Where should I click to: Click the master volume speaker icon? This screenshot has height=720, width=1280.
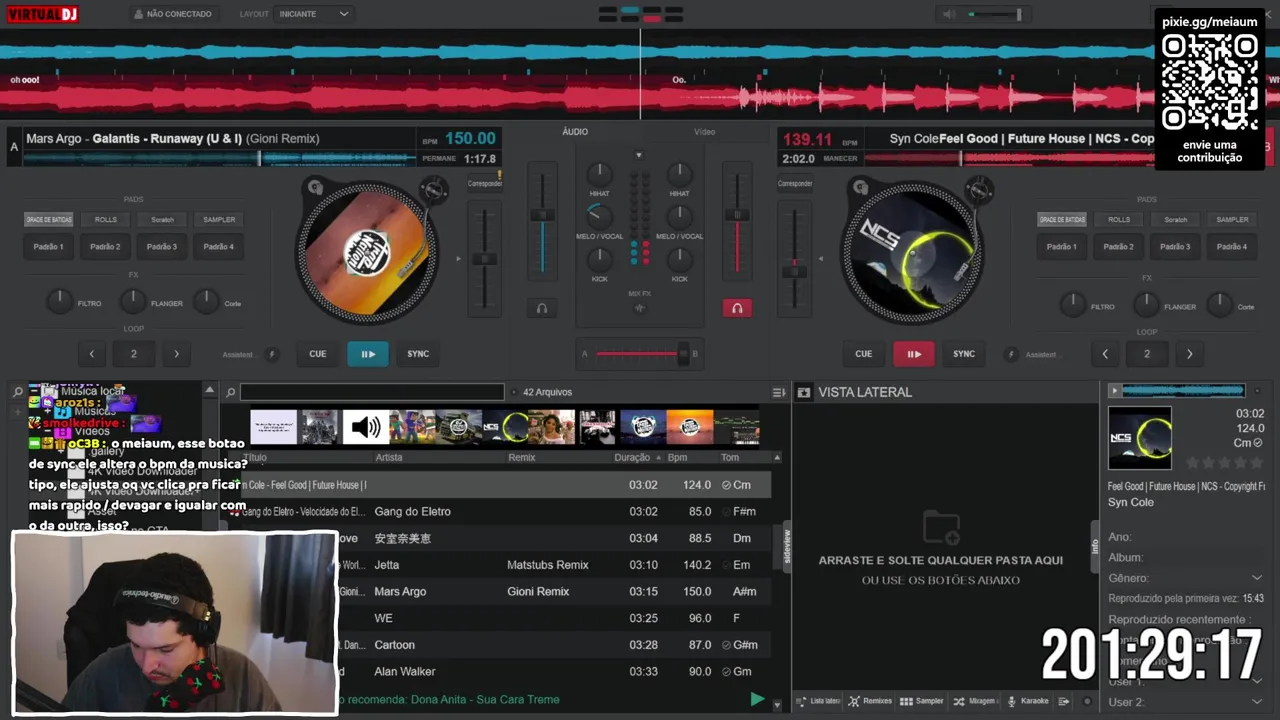click(x=949, y=14)
